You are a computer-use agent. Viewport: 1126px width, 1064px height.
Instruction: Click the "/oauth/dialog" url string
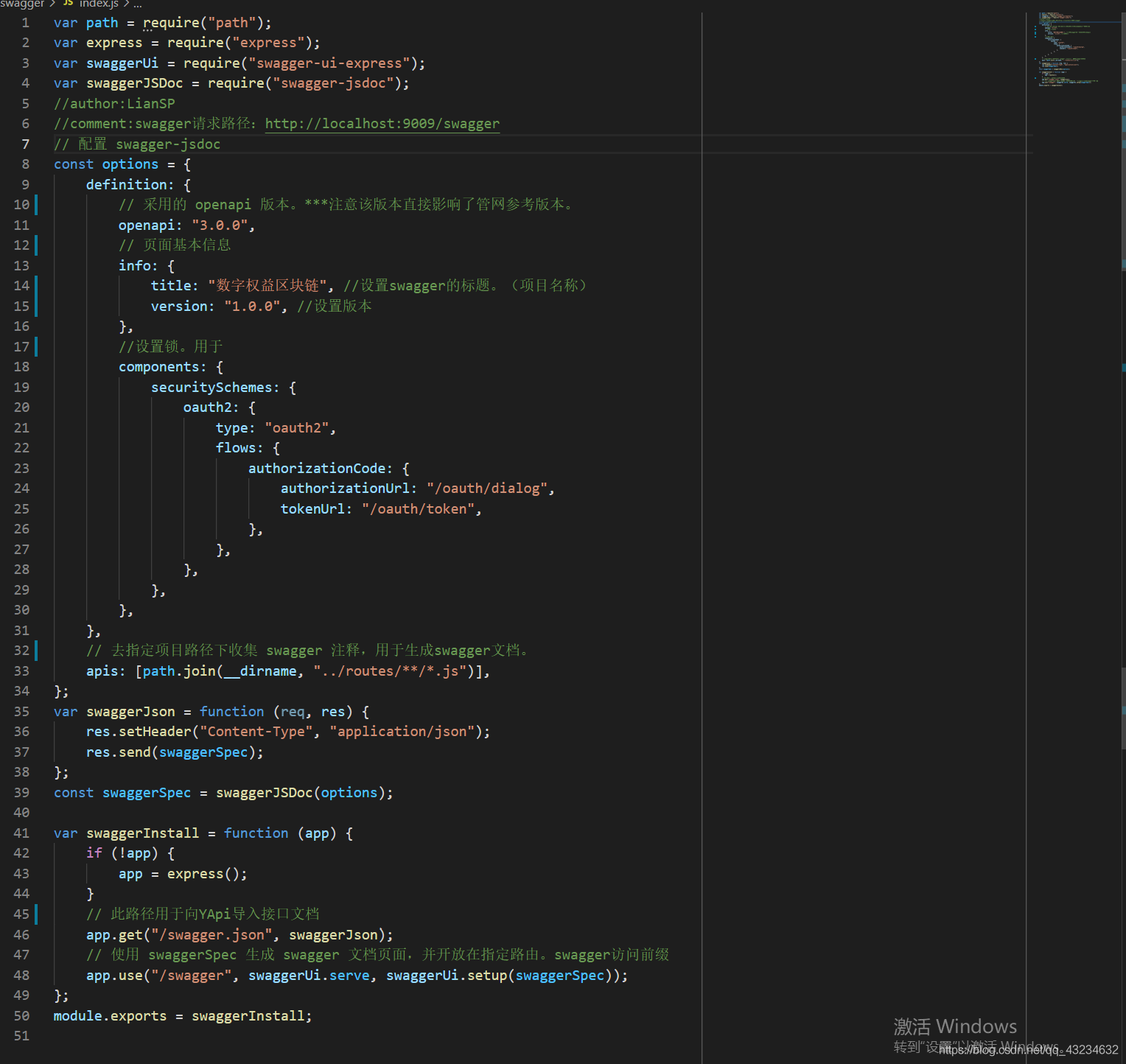point(487,489)
